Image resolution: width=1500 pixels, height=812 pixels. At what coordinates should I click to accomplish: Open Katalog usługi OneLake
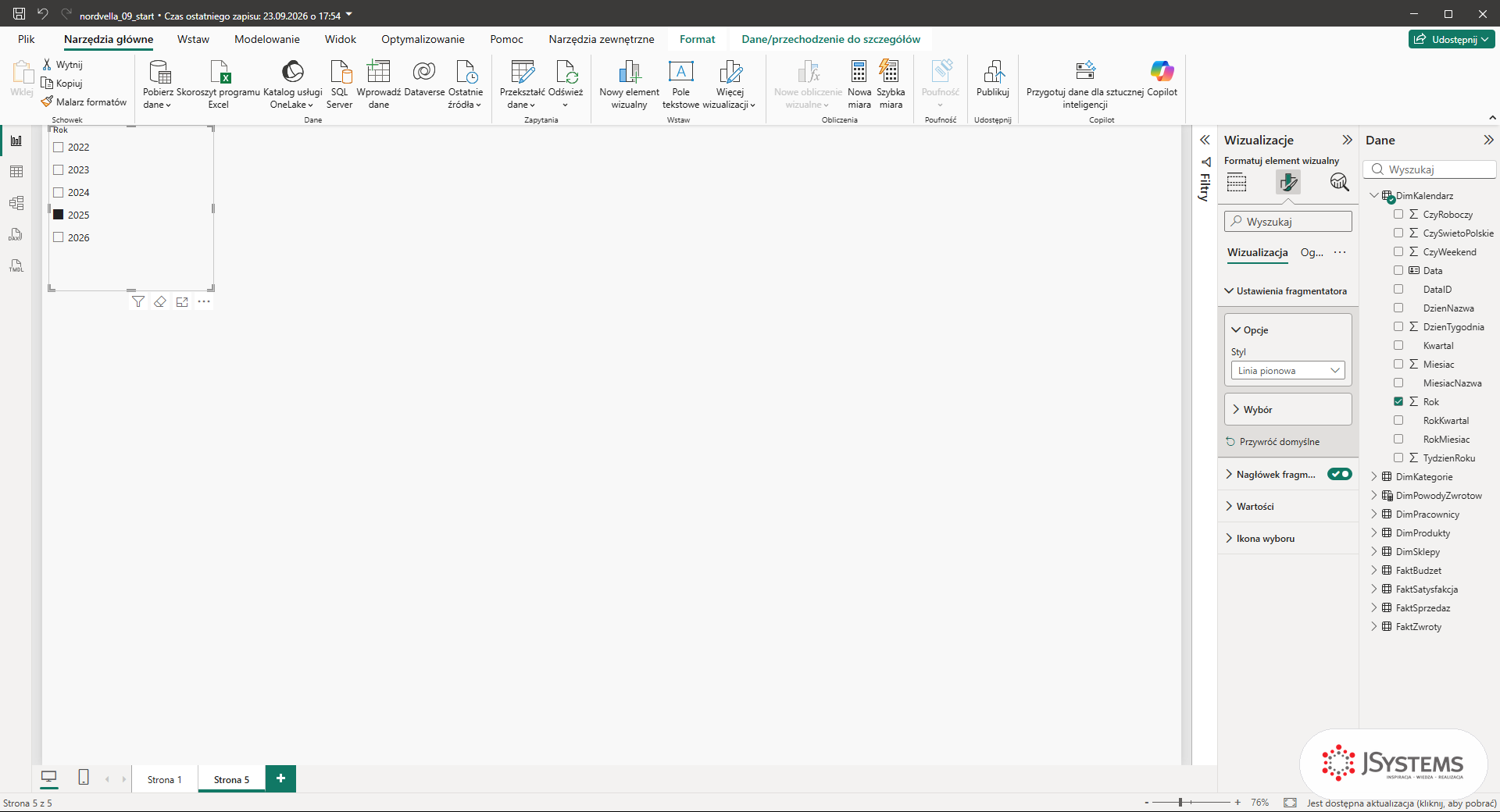click(x=292, y=84)
